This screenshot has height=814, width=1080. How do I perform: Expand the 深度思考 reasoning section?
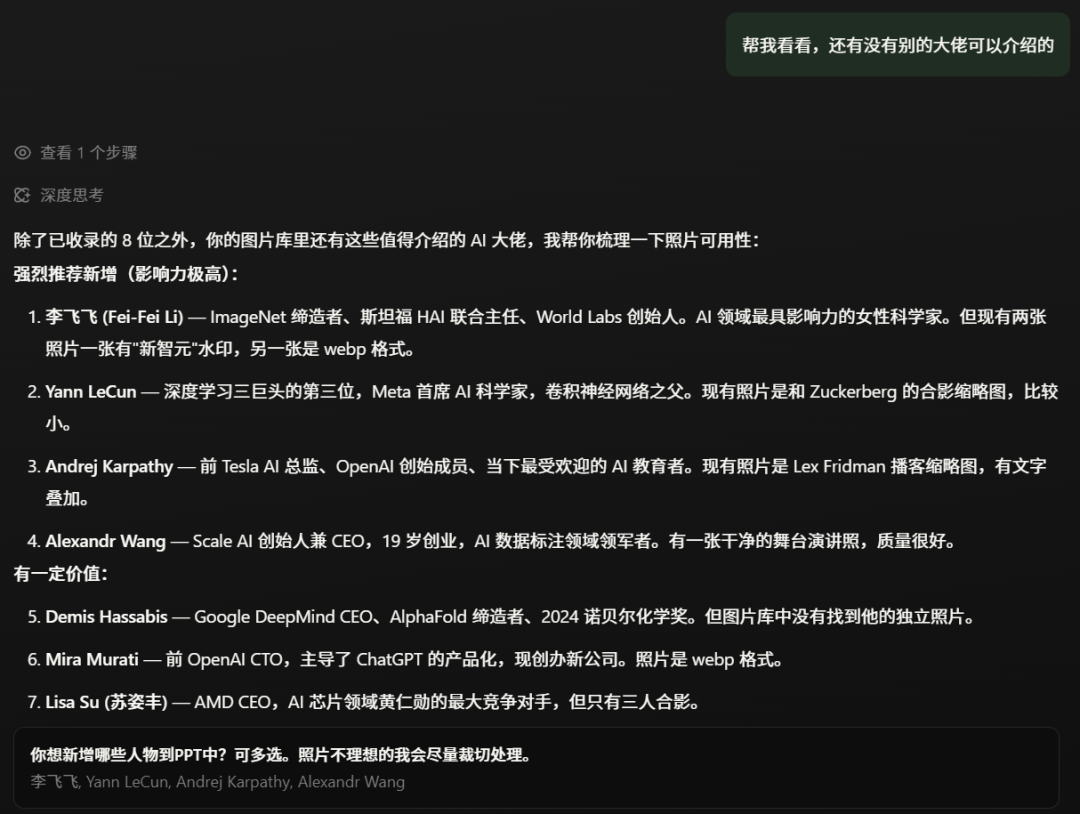71,196
